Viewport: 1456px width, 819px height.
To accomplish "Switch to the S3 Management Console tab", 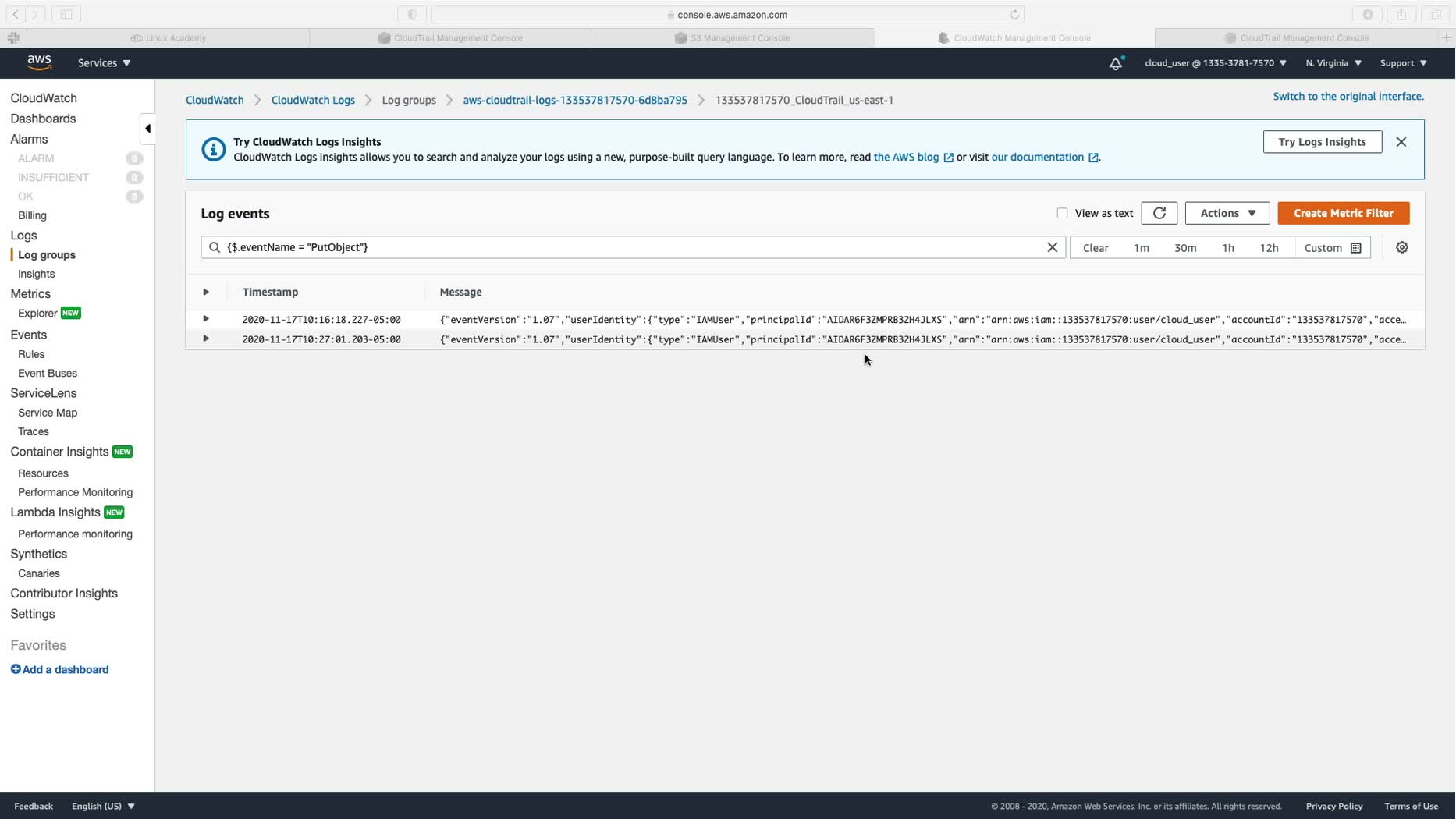I will tap(733, 37).
